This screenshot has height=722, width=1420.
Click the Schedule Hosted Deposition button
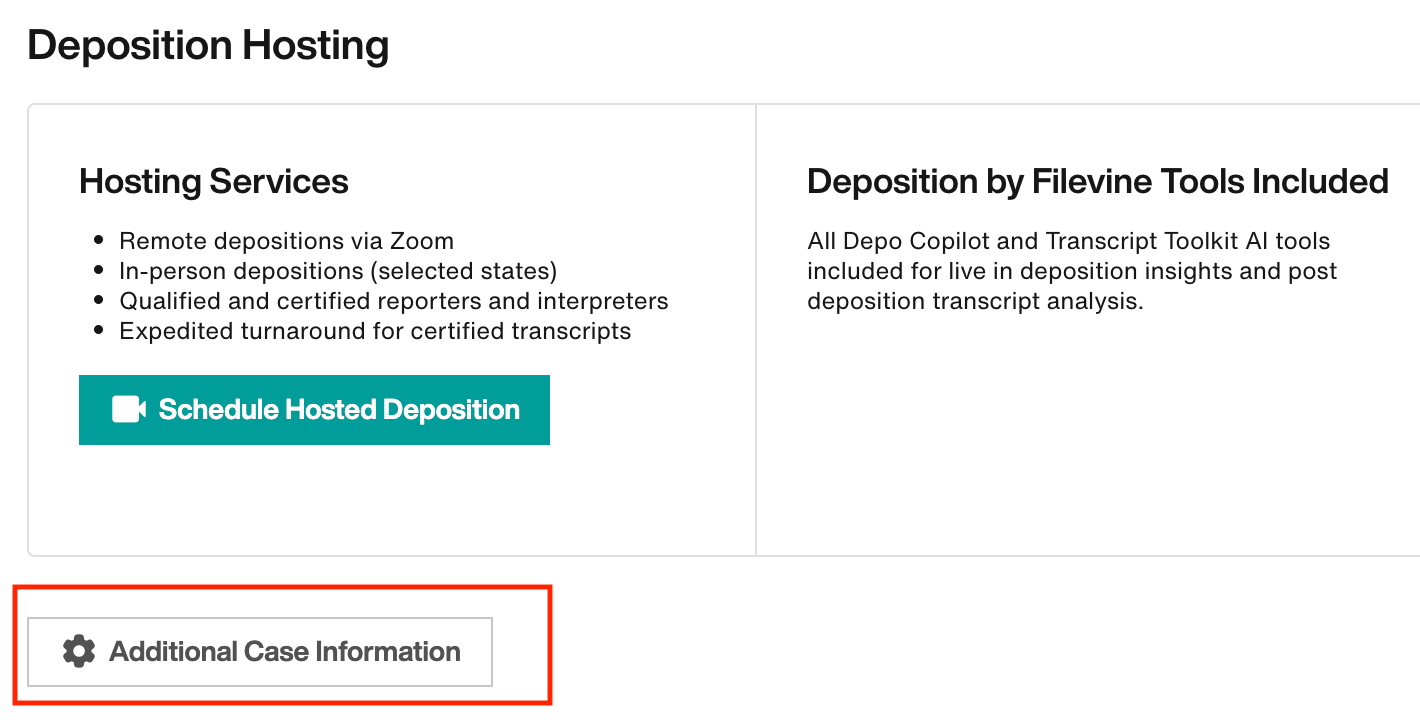[314, 410]
